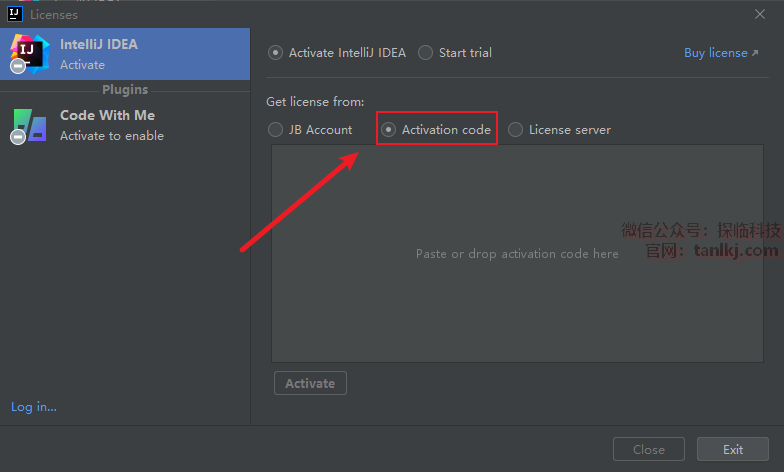Image resolution: width=784 pixels, height=472 pixels.
Task: Click the IntelliJ logo in title bar
Action: (15, 14)
